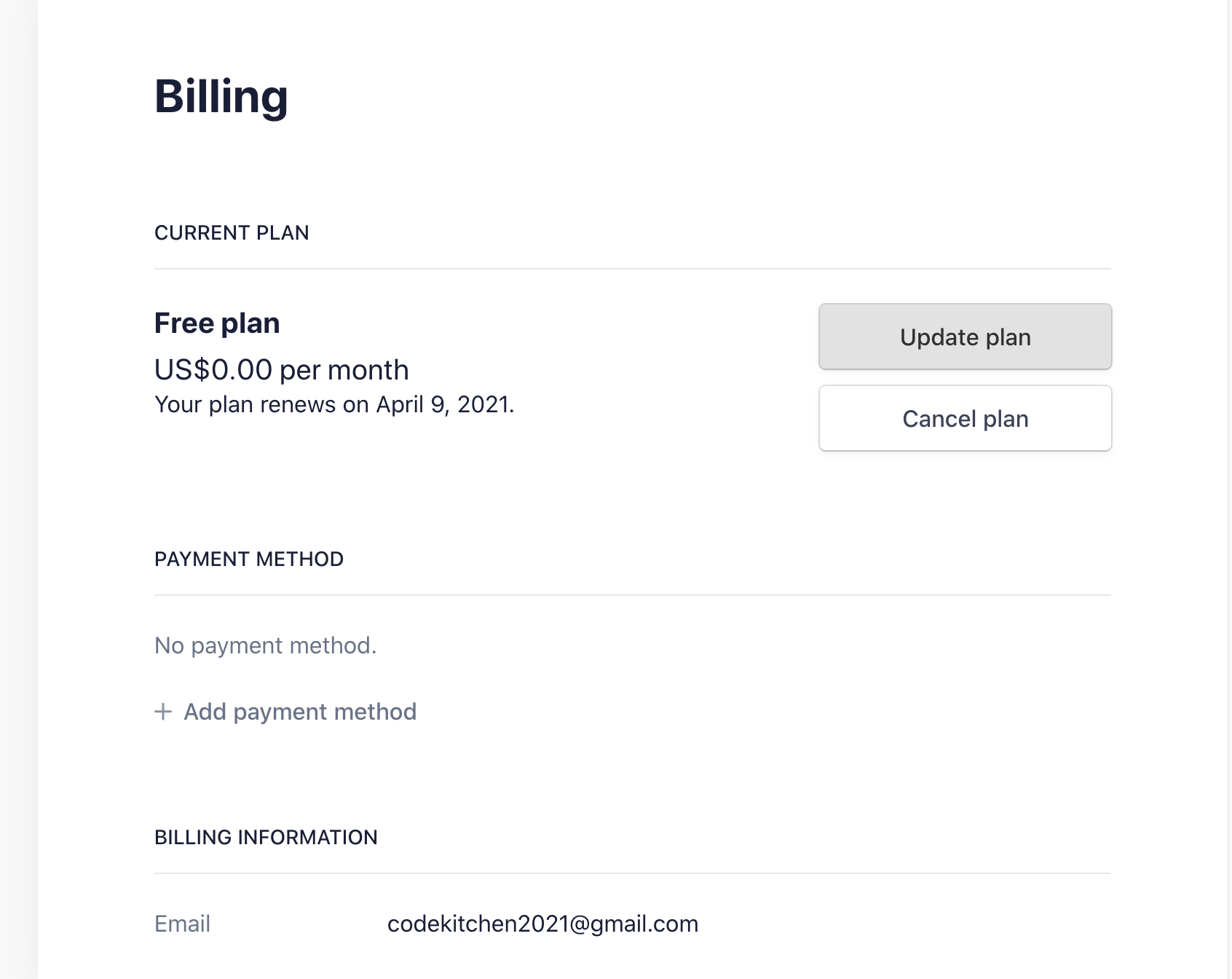The height and width of the screenshot is (979, 1232).
Task: Click the Update plan button
Action: pos(965,337)
